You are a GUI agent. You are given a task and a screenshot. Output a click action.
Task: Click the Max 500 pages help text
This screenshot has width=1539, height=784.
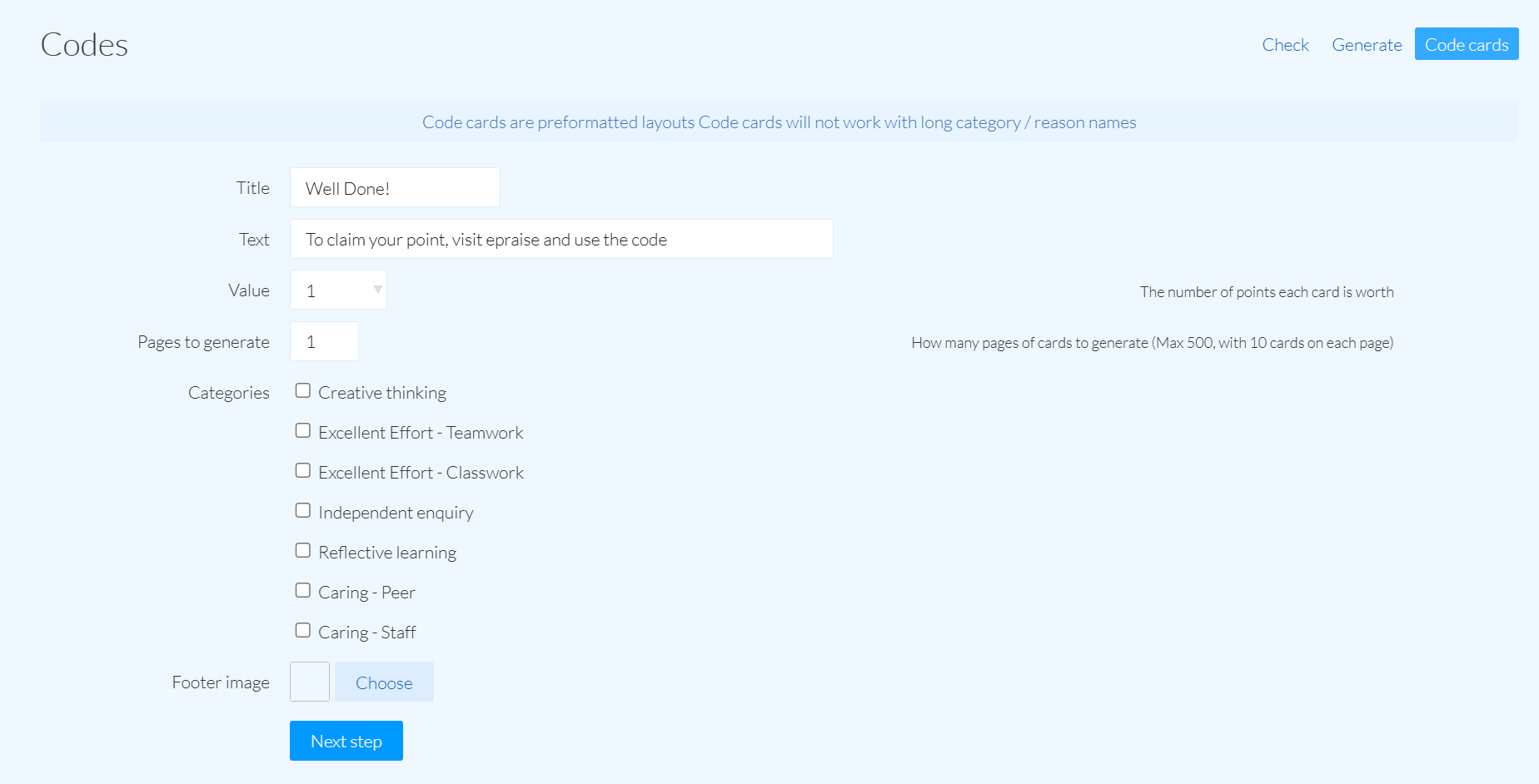pos(1152,343)
